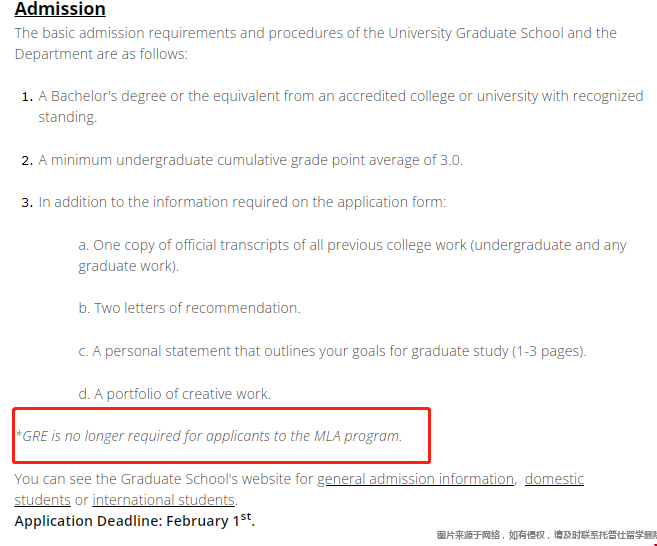Click sub-item a about official transcripts
This screenshot has width=657, height=546.
[352, 255]
